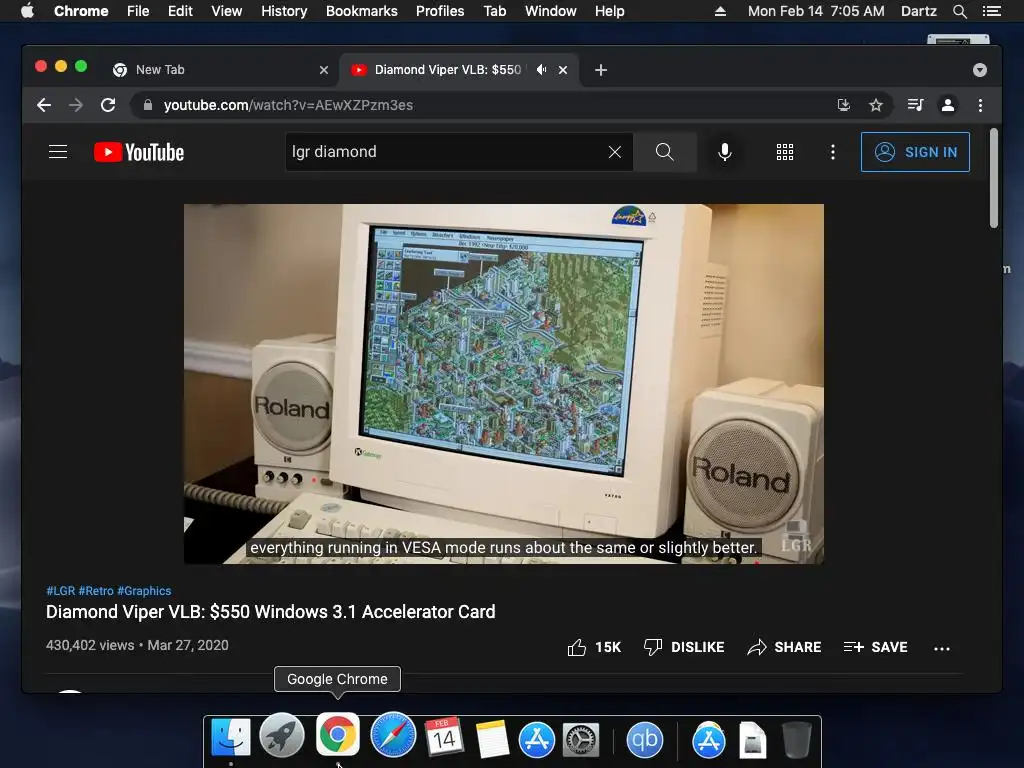
Task: Open System Preferences from the Dock
Action: pos(581,740)
